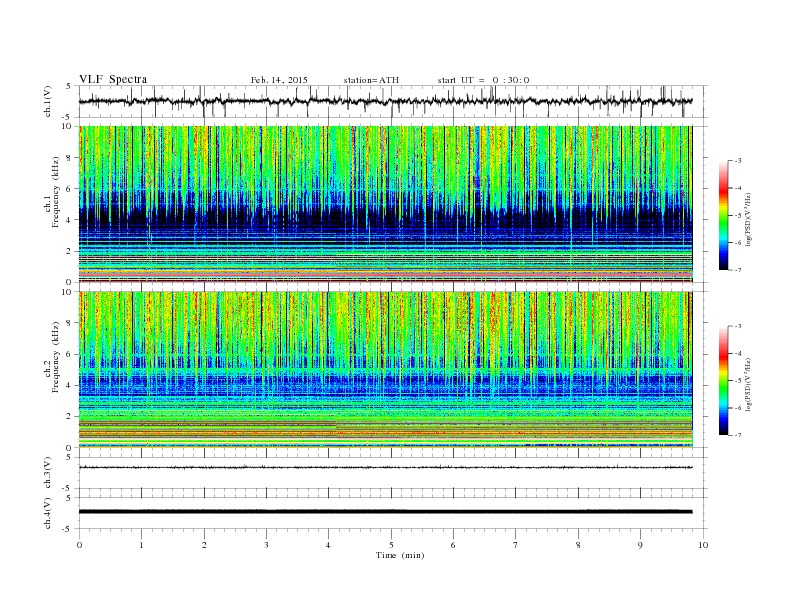The width and height of the screenshot is (792, 612).
Task: Click the "6" kHz tick of ch.1 spectrogram
Action: 69,189
